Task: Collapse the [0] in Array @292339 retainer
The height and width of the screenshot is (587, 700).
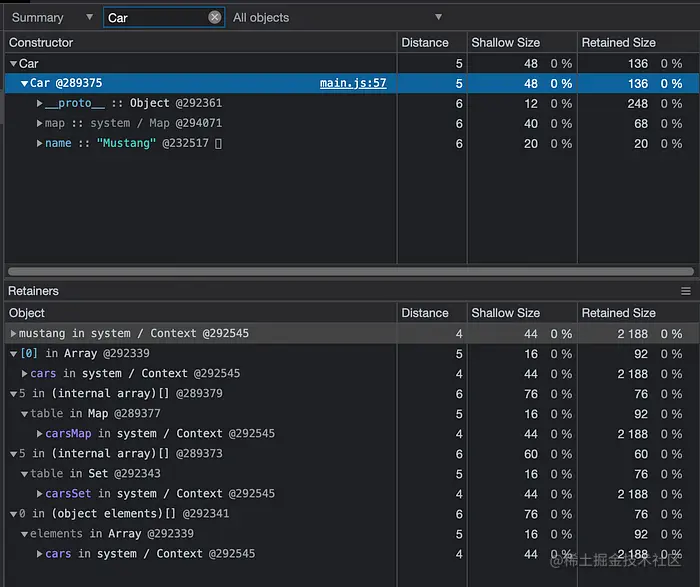Action: click(13, 354)
